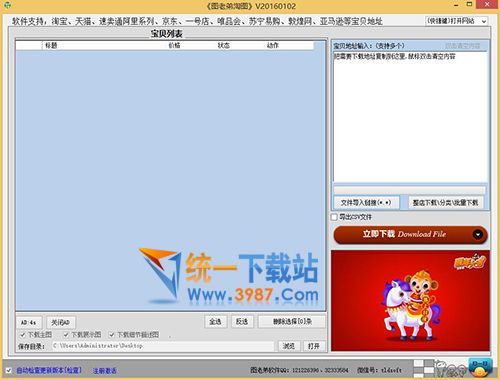Click the cartoon face icon in bottom status bar

click(x=450, y=368)
